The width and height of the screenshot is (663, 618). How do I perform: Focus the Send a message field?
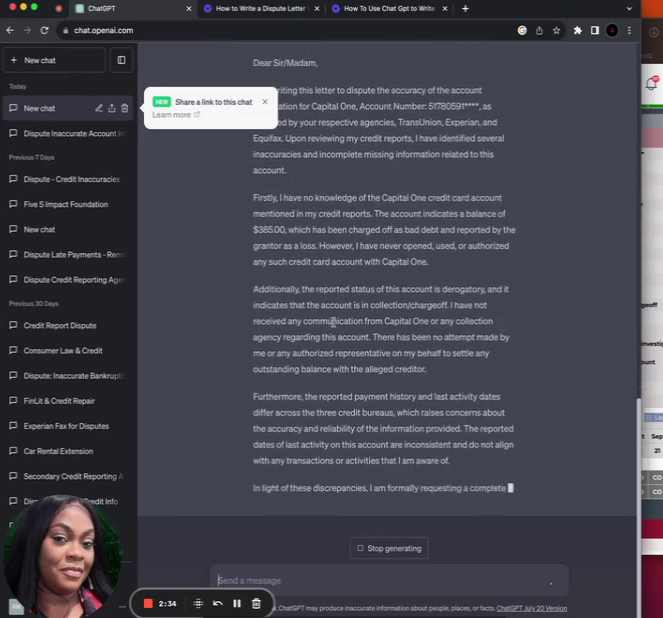click(380, 580)
